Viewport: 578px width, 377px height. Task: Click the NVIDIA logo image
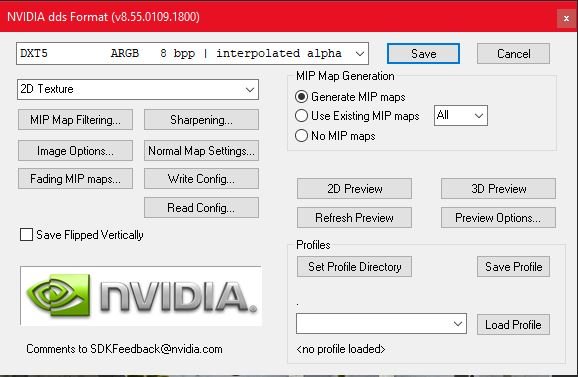click(x=141, y=296)
